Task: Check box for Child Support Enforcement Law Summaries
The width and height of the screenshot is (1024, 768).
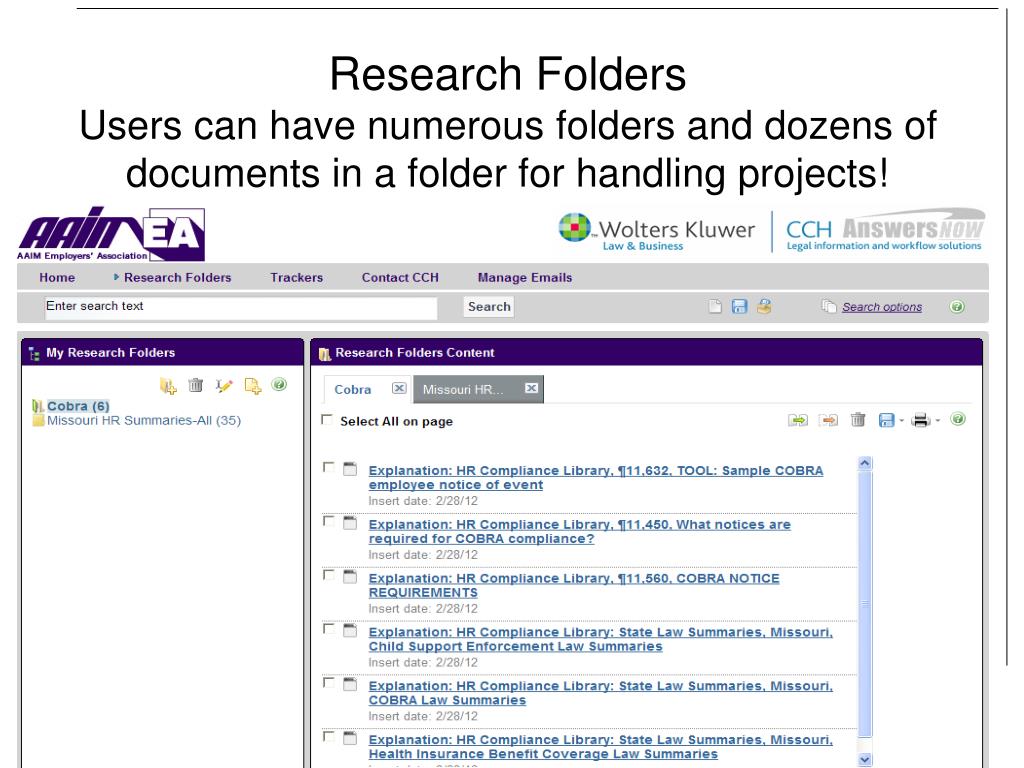Action: coord(328,629)
